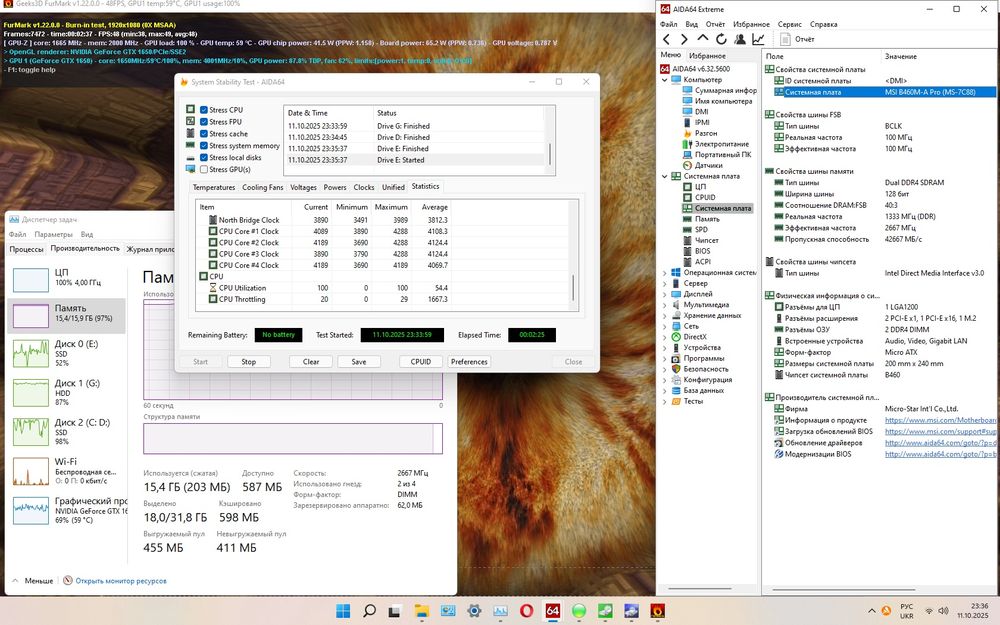Click AIDA64 bottom horizontal scrollbar

point(843,590)
